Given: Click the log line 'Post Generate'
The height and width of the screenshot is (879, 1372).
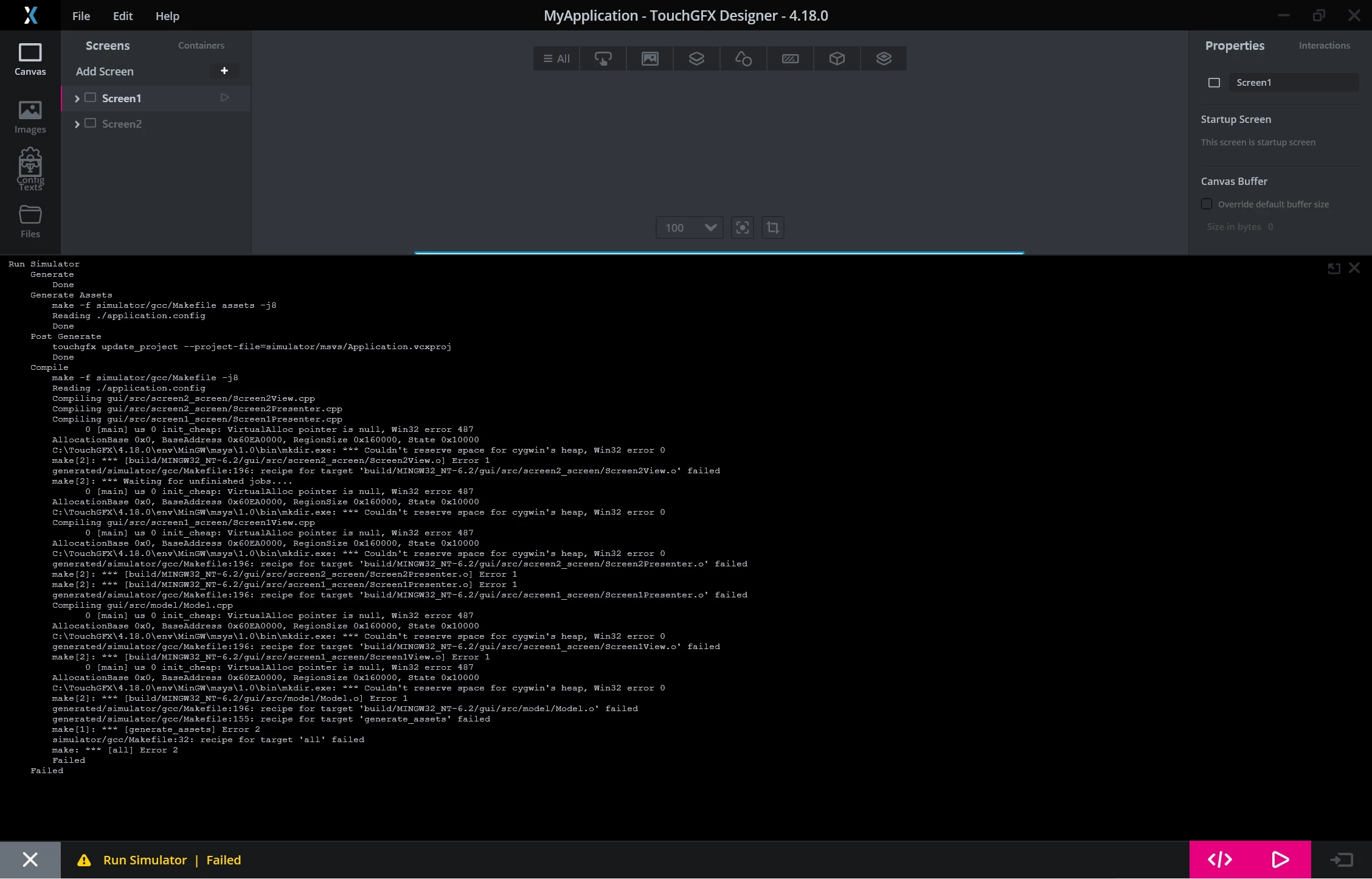Looking at the screenshot, I should click(66, 336).
